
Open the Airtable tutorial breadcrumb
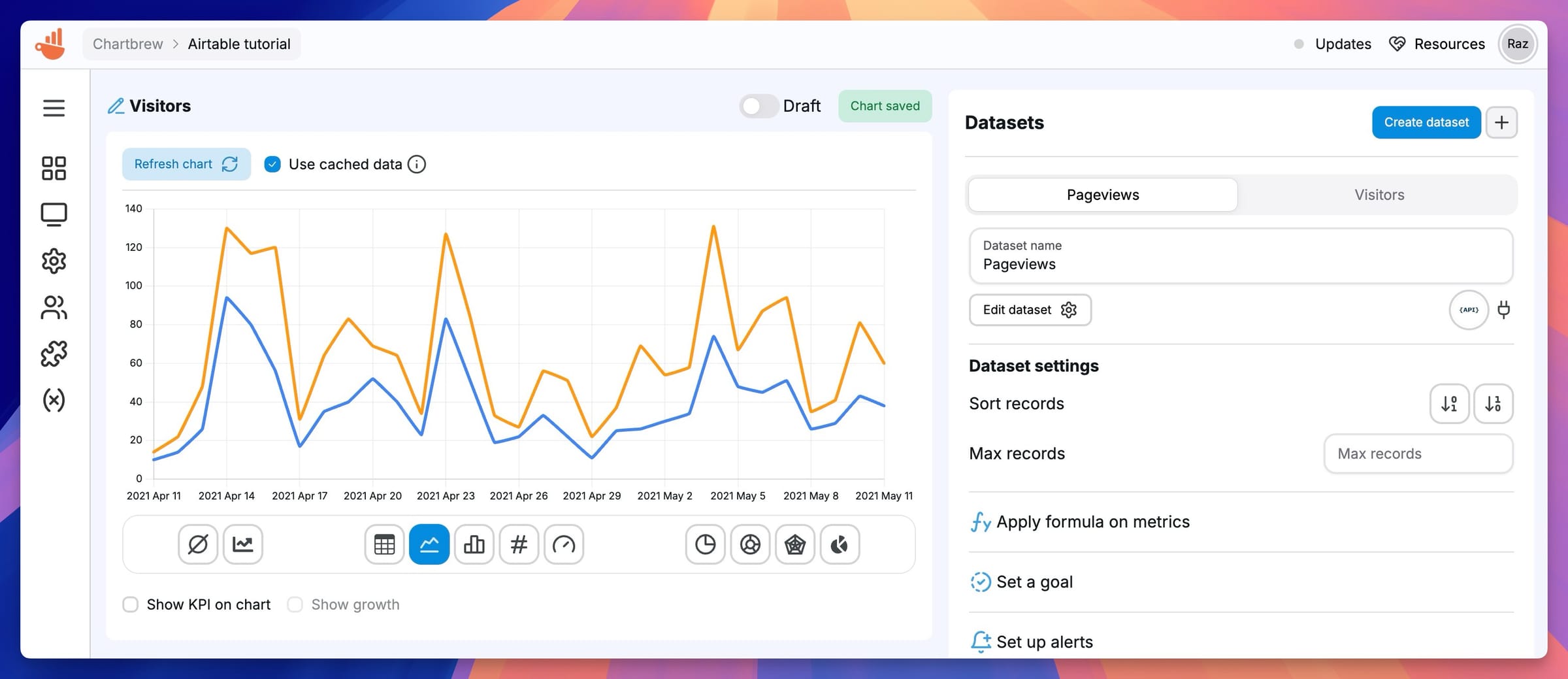pos(239,44)
